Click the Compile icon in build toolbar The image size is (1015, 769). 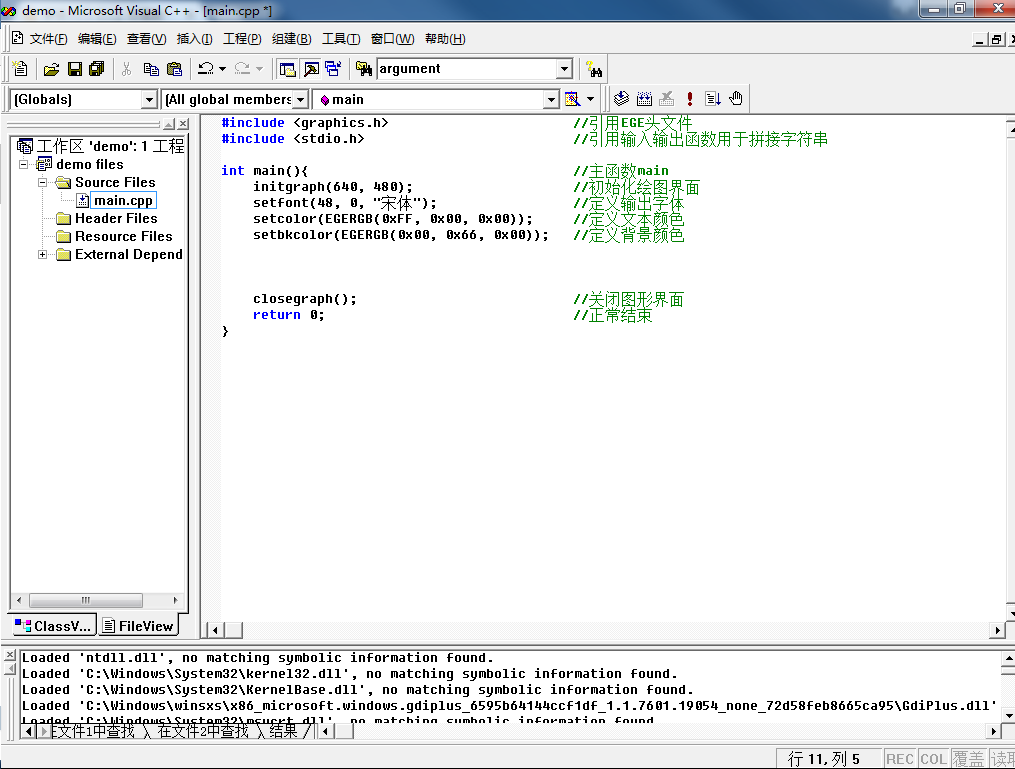[621, 99]
